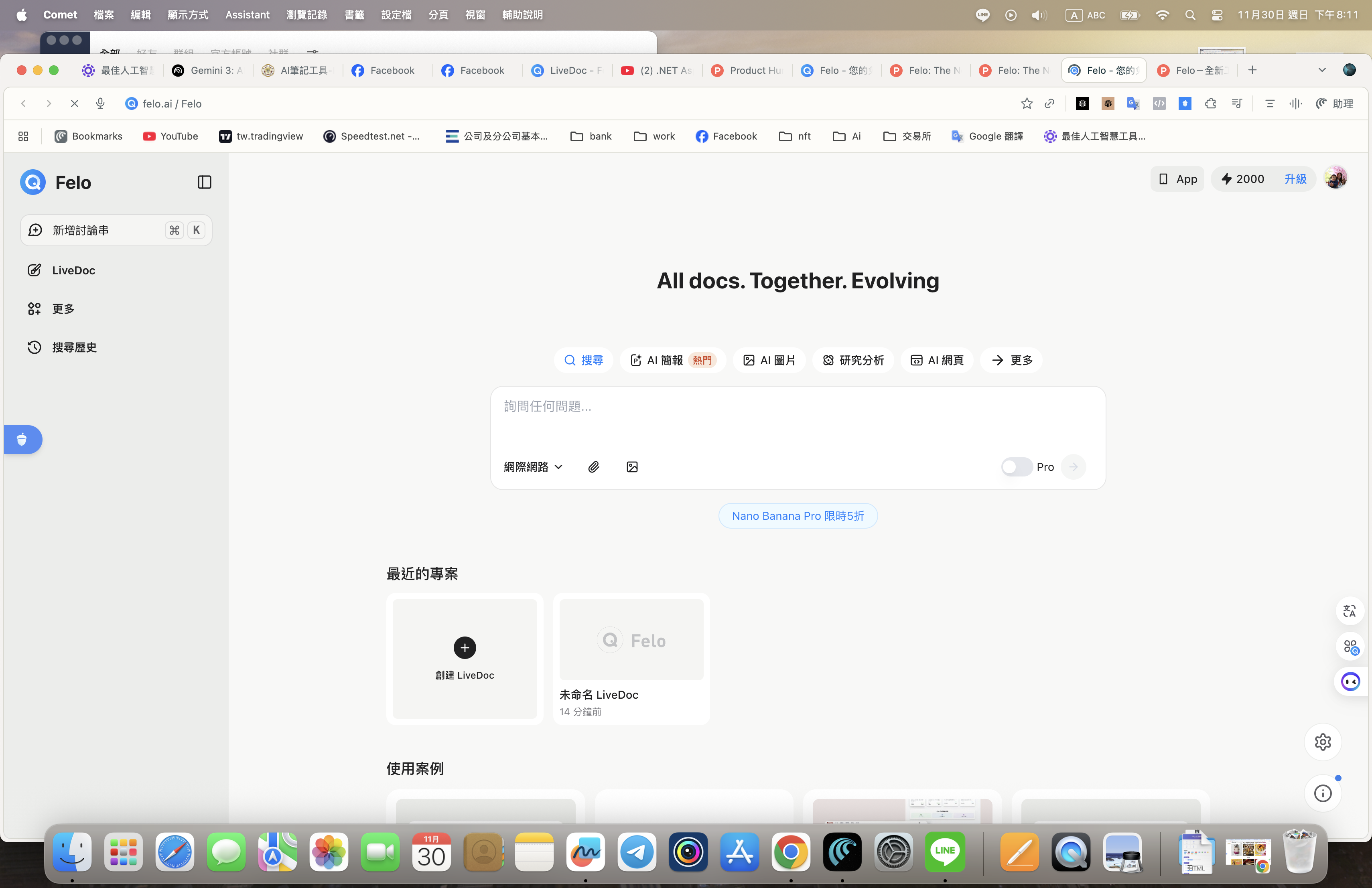
Task: Expand the 更多 mode options
Action: point(1011,360)
